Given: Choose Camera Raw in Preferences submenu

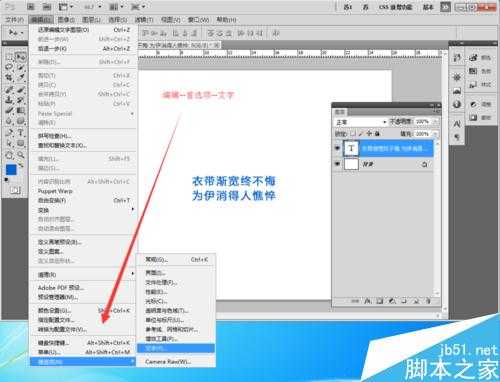Looking at the screenshot, I should pyautogui.click(x=176, y=362).
